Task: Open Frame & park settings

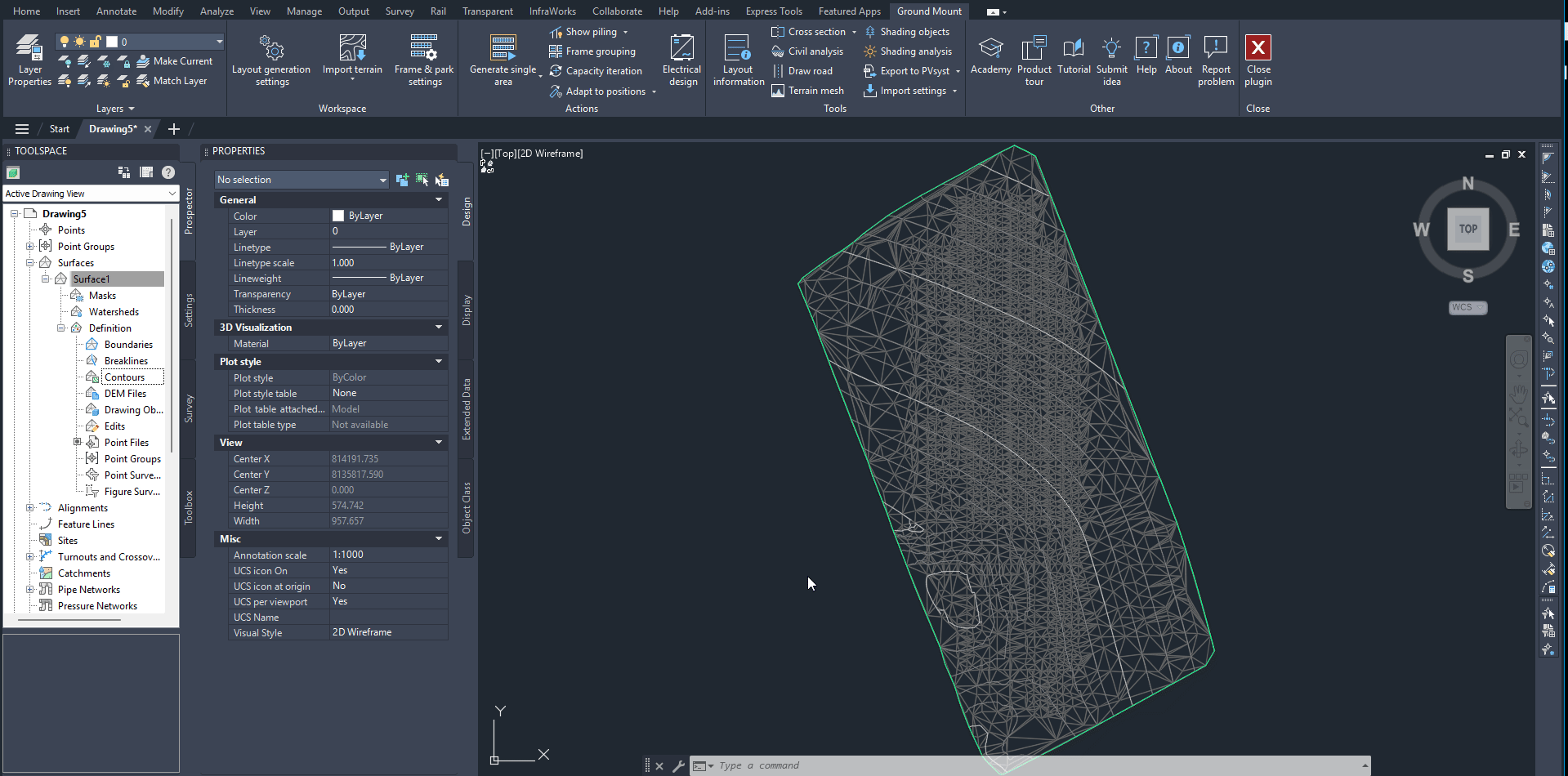Action: (423, 60)
